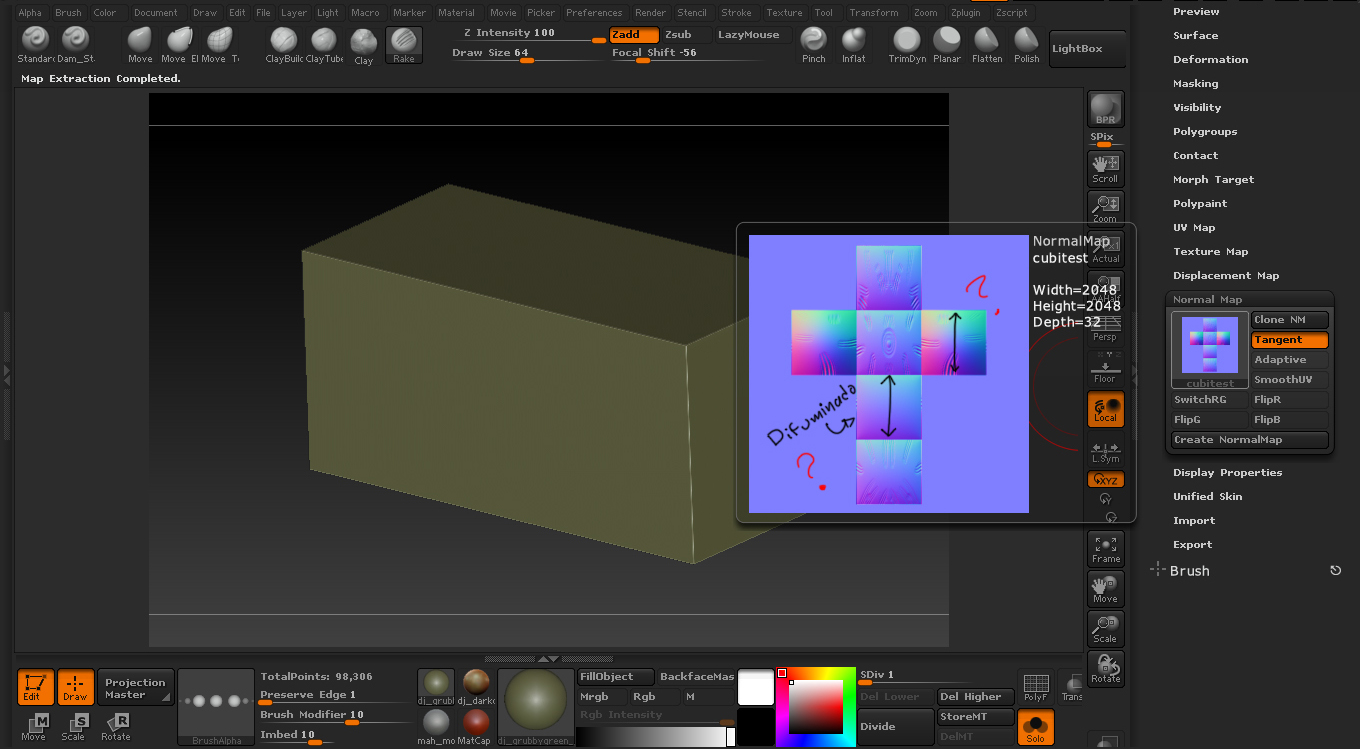Select the ClayTube brush

[324, 45]
